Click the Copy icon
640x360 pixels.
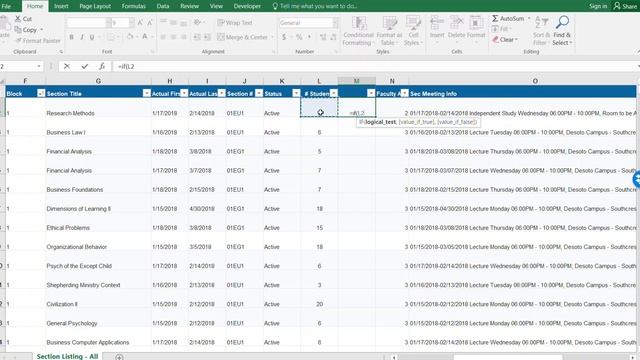[18, 30]
